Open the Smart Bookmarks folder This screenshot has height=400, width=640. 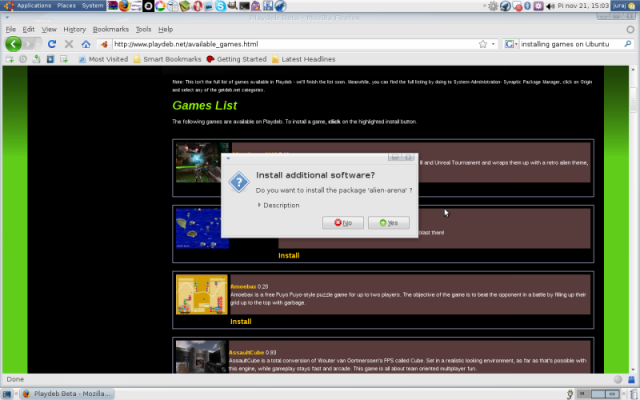[x=167, y=59]
